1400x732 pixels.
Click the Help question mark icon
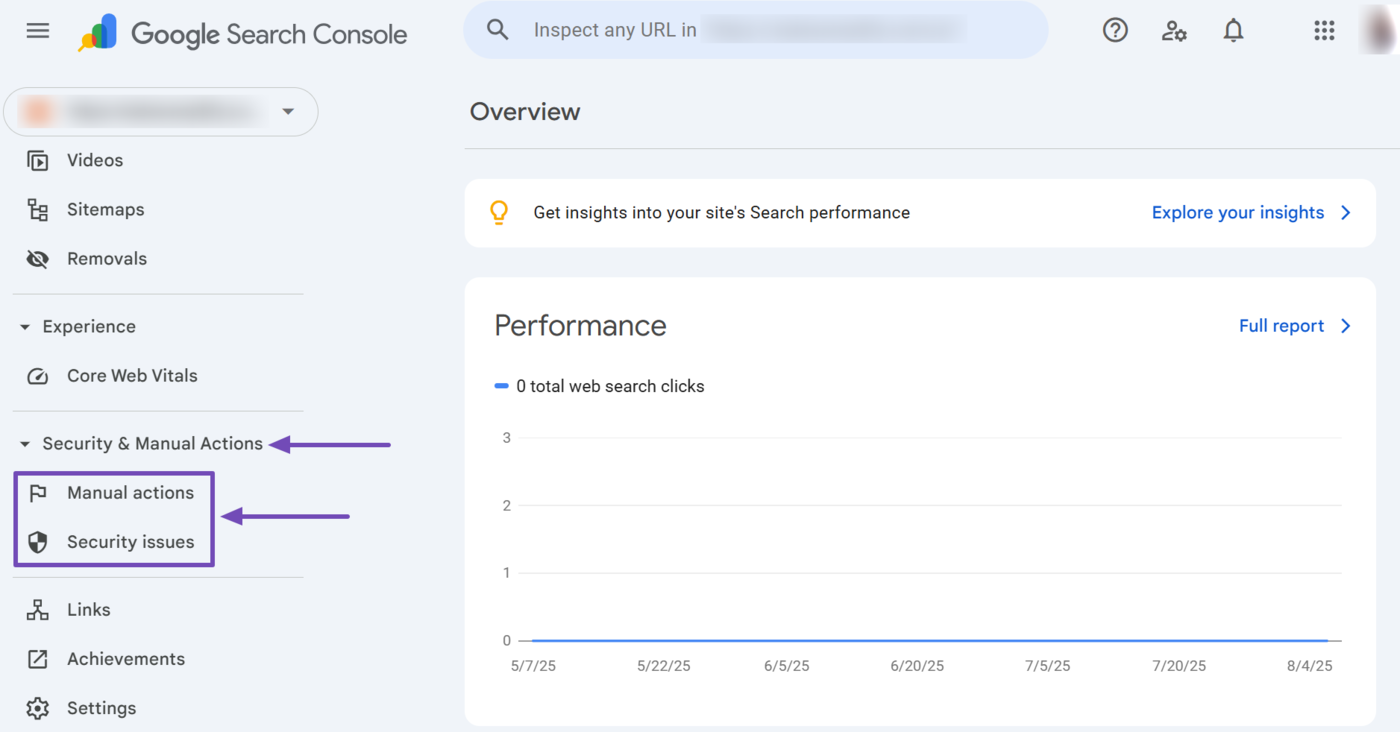click(1115, 31)
